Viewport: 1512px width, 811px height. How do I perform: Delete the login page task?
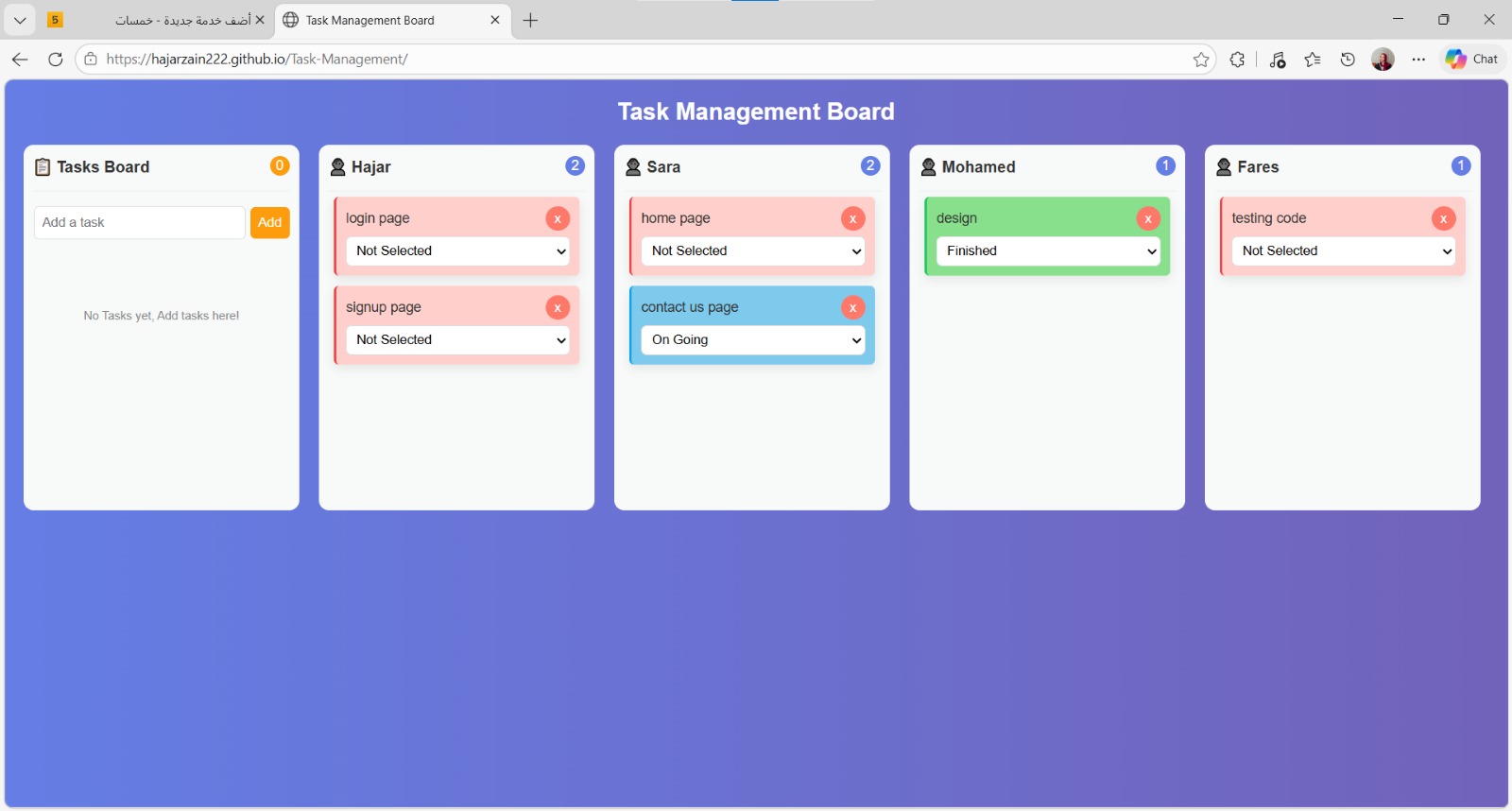558,218
